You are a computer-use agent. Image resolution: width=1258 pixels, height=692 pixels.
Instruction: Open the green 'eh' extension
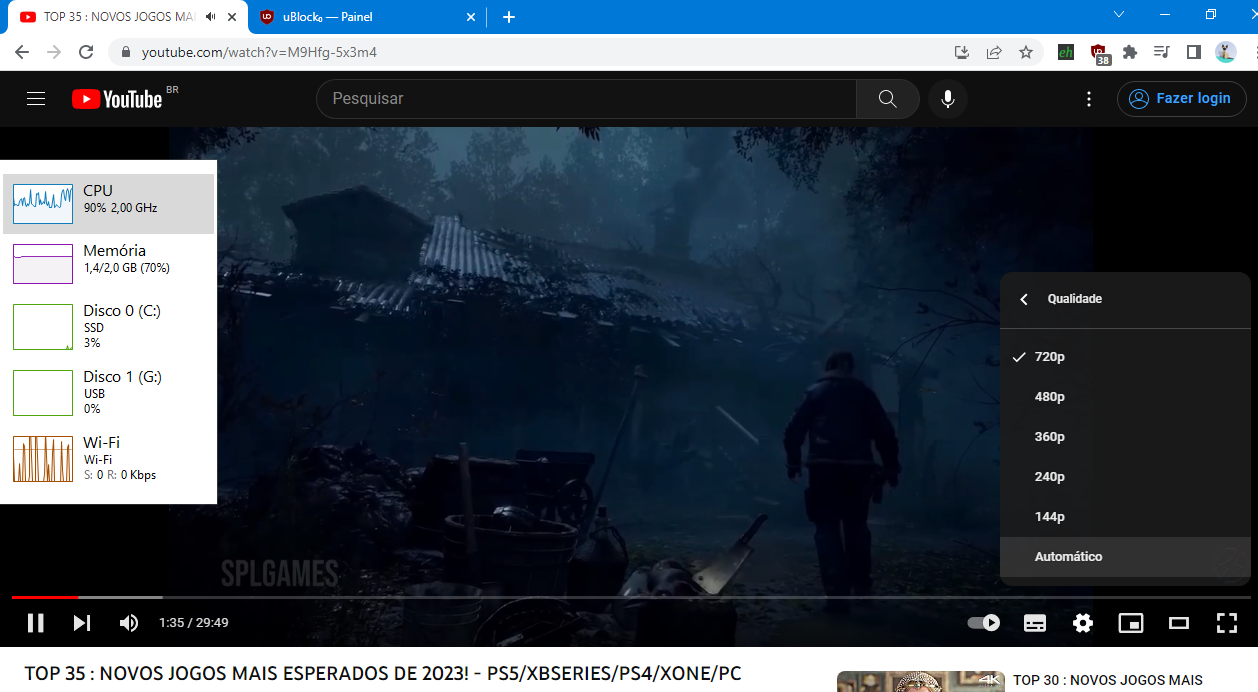pos(1066,52)
